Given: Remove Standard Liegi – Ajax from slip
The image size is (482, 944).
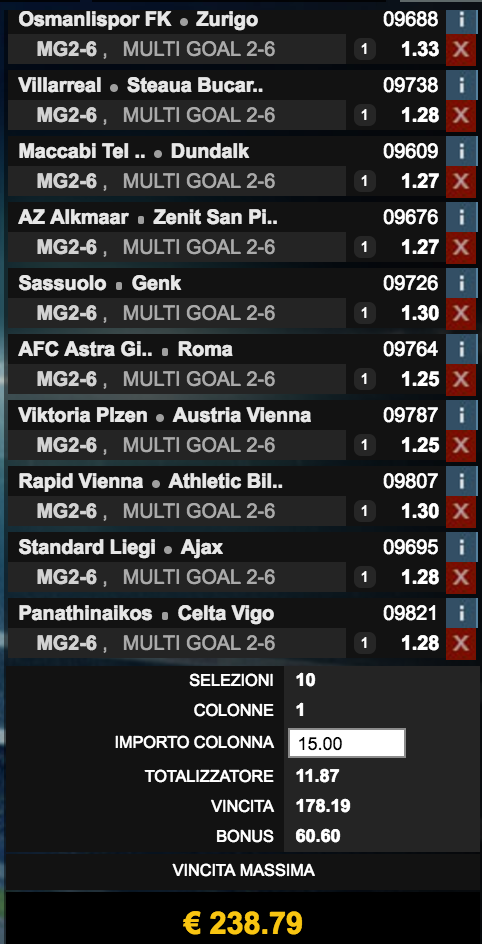Looking at the screenshot, I should click(x=462, y=578).
